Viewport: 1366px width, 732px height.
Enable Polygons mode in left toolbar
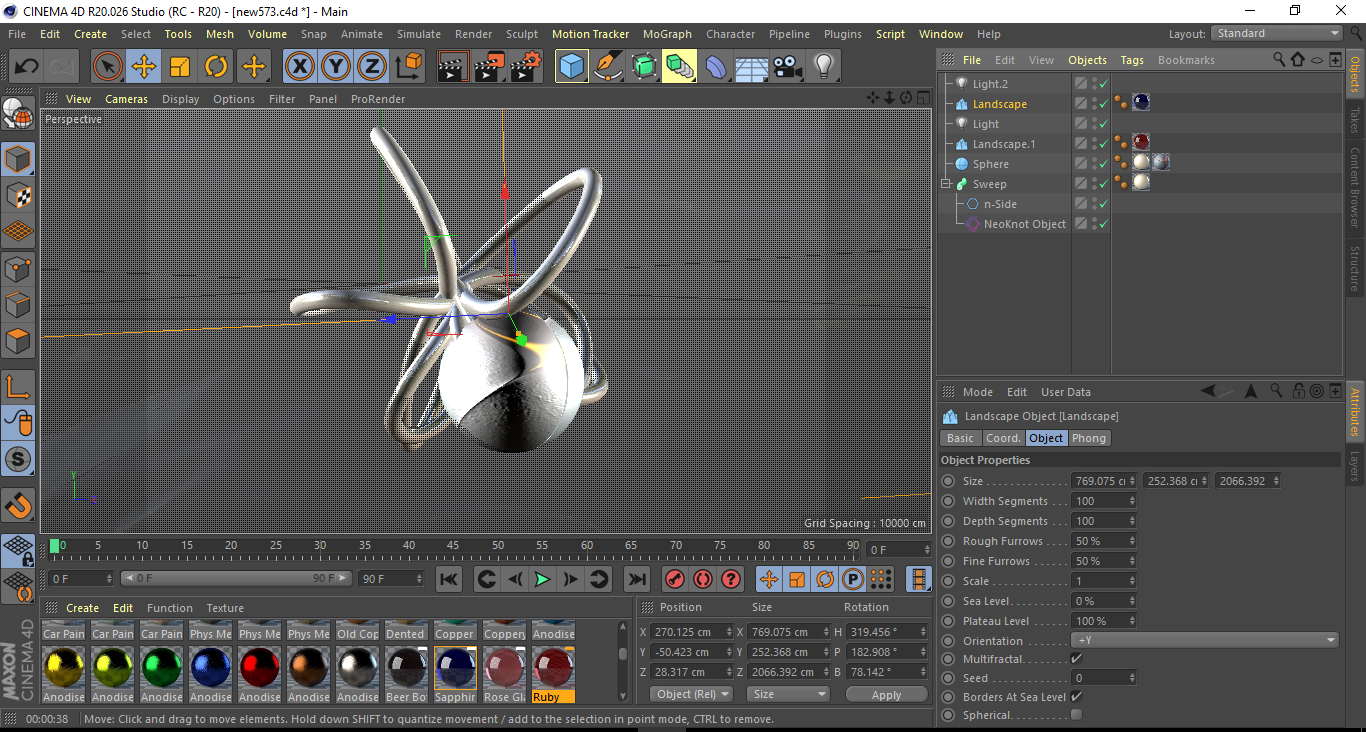coord(18,341)
